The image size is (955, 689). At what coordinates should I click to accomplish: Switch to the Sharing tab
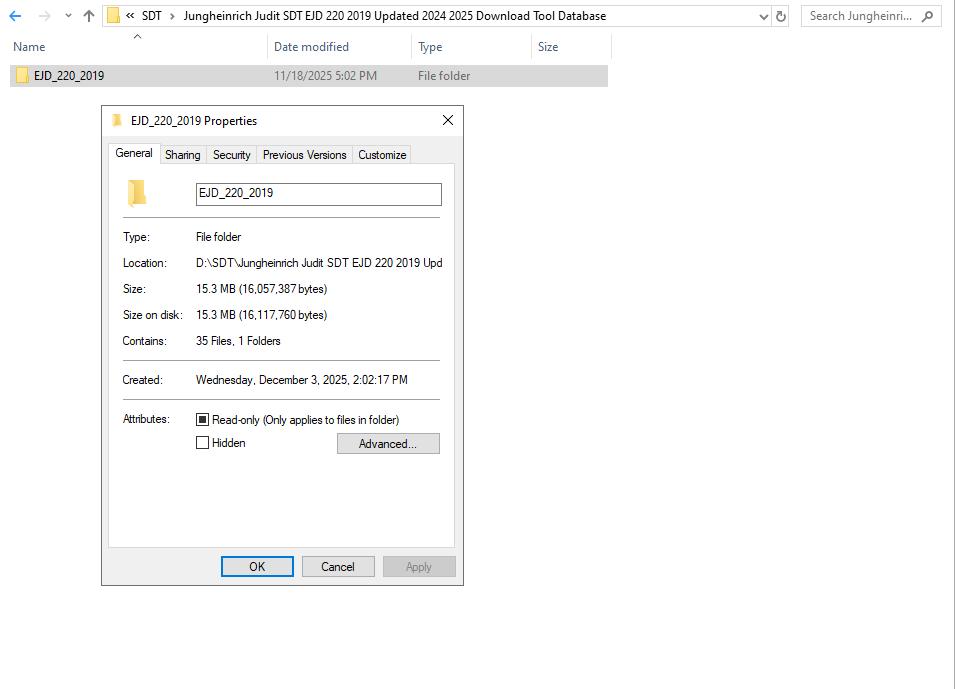(182, 154)
